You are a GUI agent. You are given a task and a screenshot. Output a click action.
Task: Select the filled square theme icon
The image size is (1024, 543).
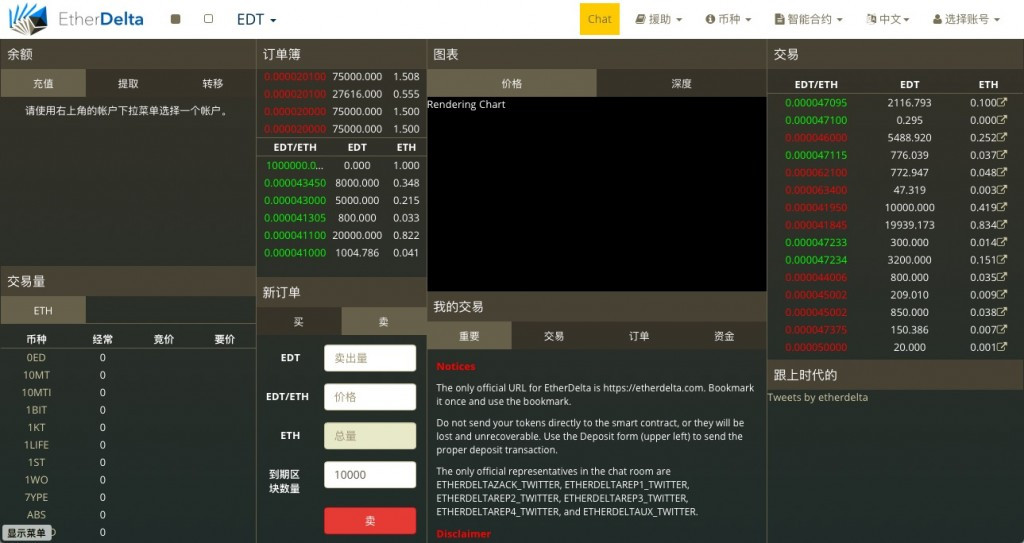point(175,19)
